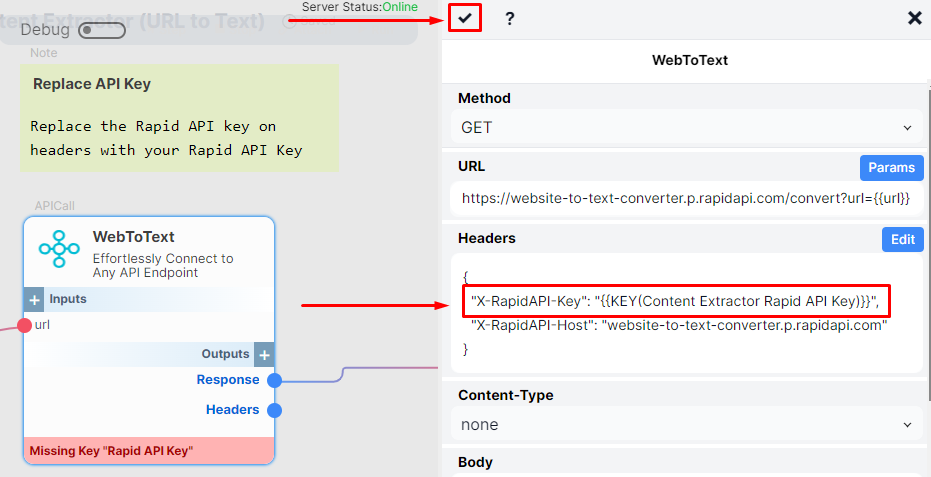Select the Replace API Key note
Image resolution: width=931 pixels, height=477 pixels.
[179, 118]
